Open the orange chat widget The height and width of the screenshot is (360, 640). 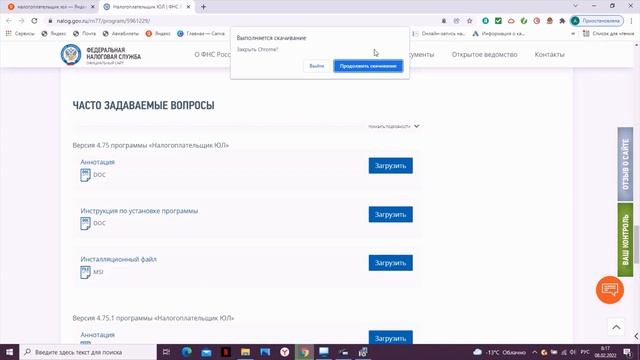[x=610, y=290]
